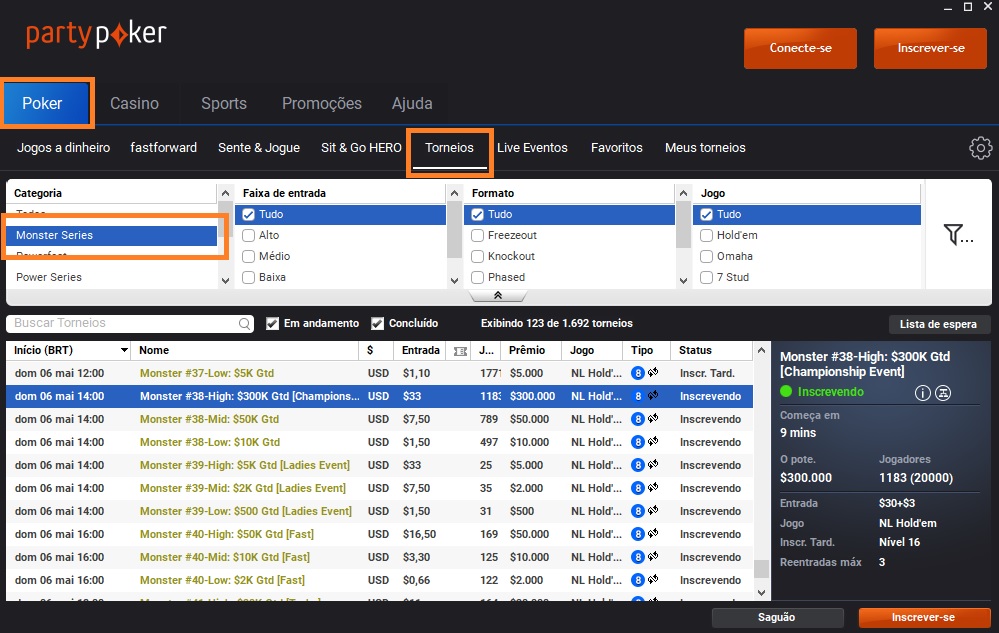
Task: Click the 8-max icon in Monster #39-Low row
Action: pos(638,511)
